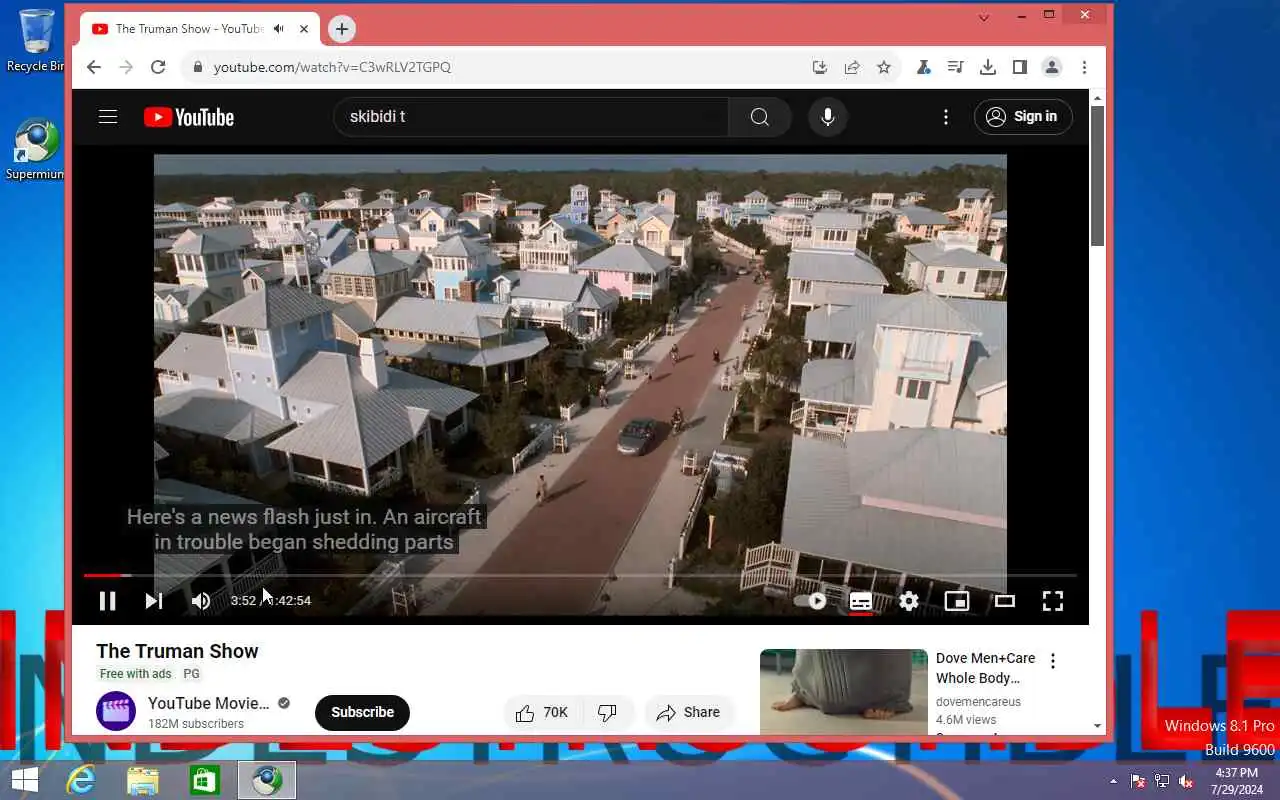The width and height of the screenshot is (1280, 800).
Task: Toggle subtitles closed captions
Action: click(861, 601)
